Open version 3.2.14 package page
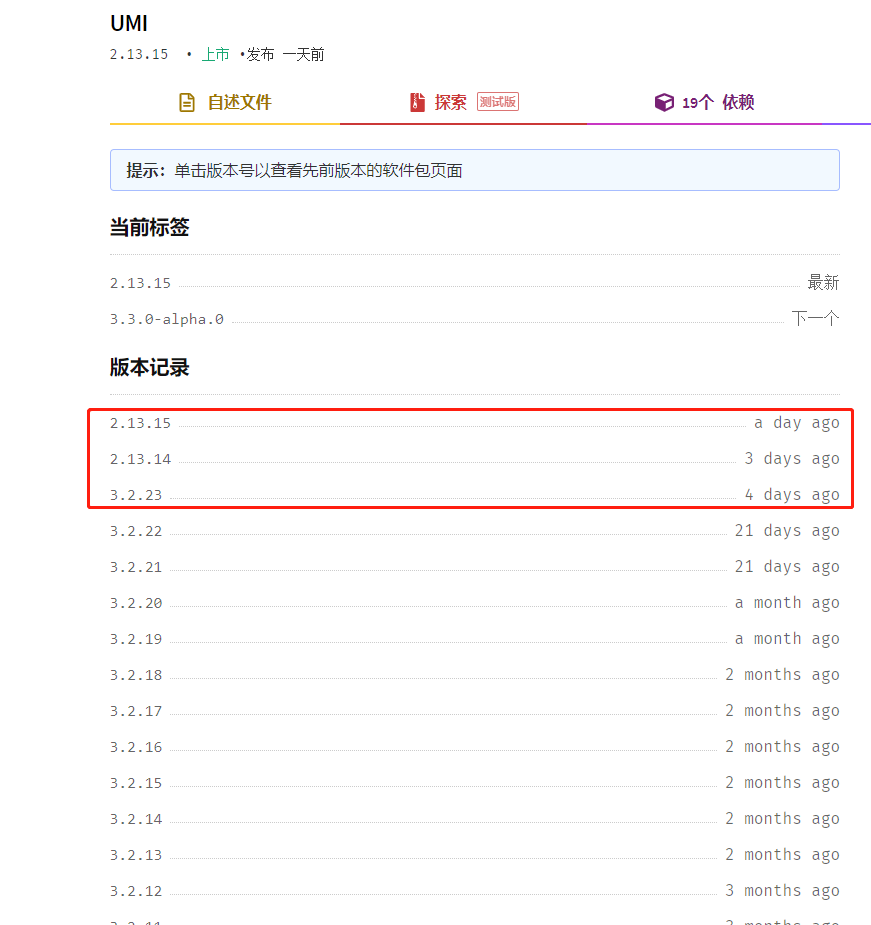The width and height of the screenshot is (871, 925). 136,819
